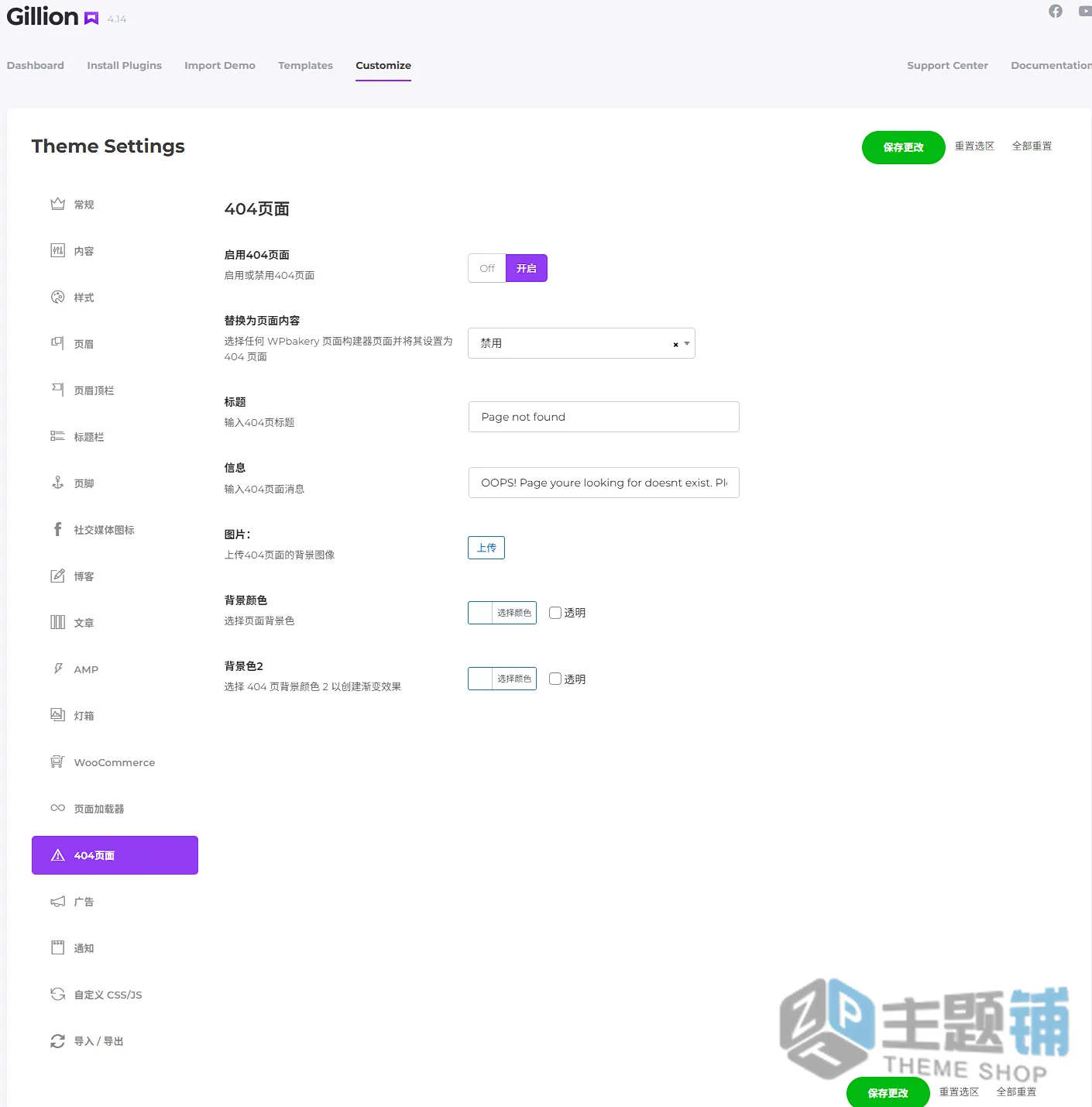Viewport: 1092px width, 1107px height.
Task: Open the 常规 settings crown icon
Action: (57, 204)
